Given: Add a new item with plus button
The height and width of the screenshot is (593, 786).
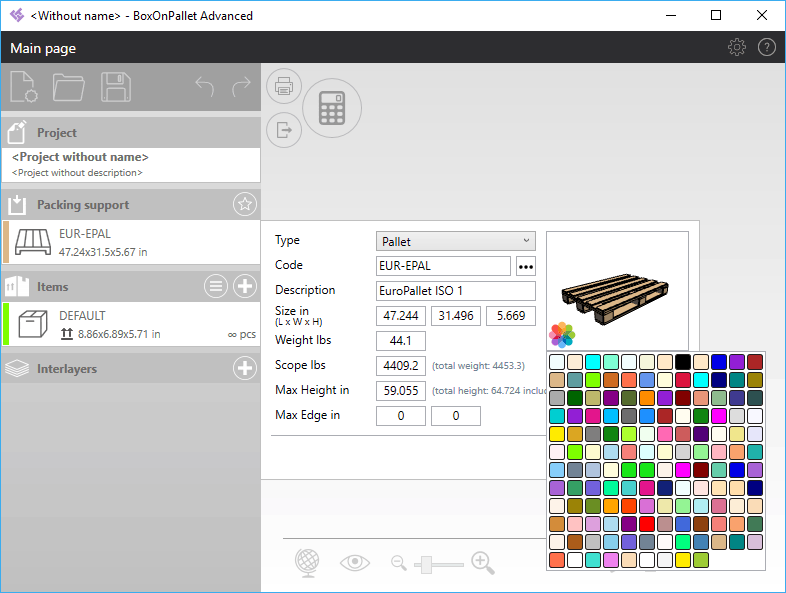Looking at the screenshot, I should (x=245, y=286).
